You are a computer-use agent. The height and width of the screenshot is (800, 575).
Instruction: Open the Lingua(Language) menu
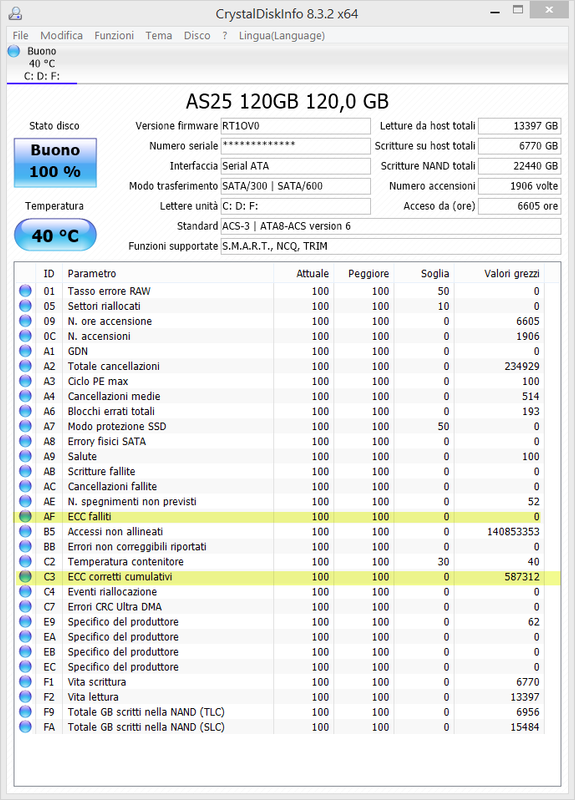(282, 36)
